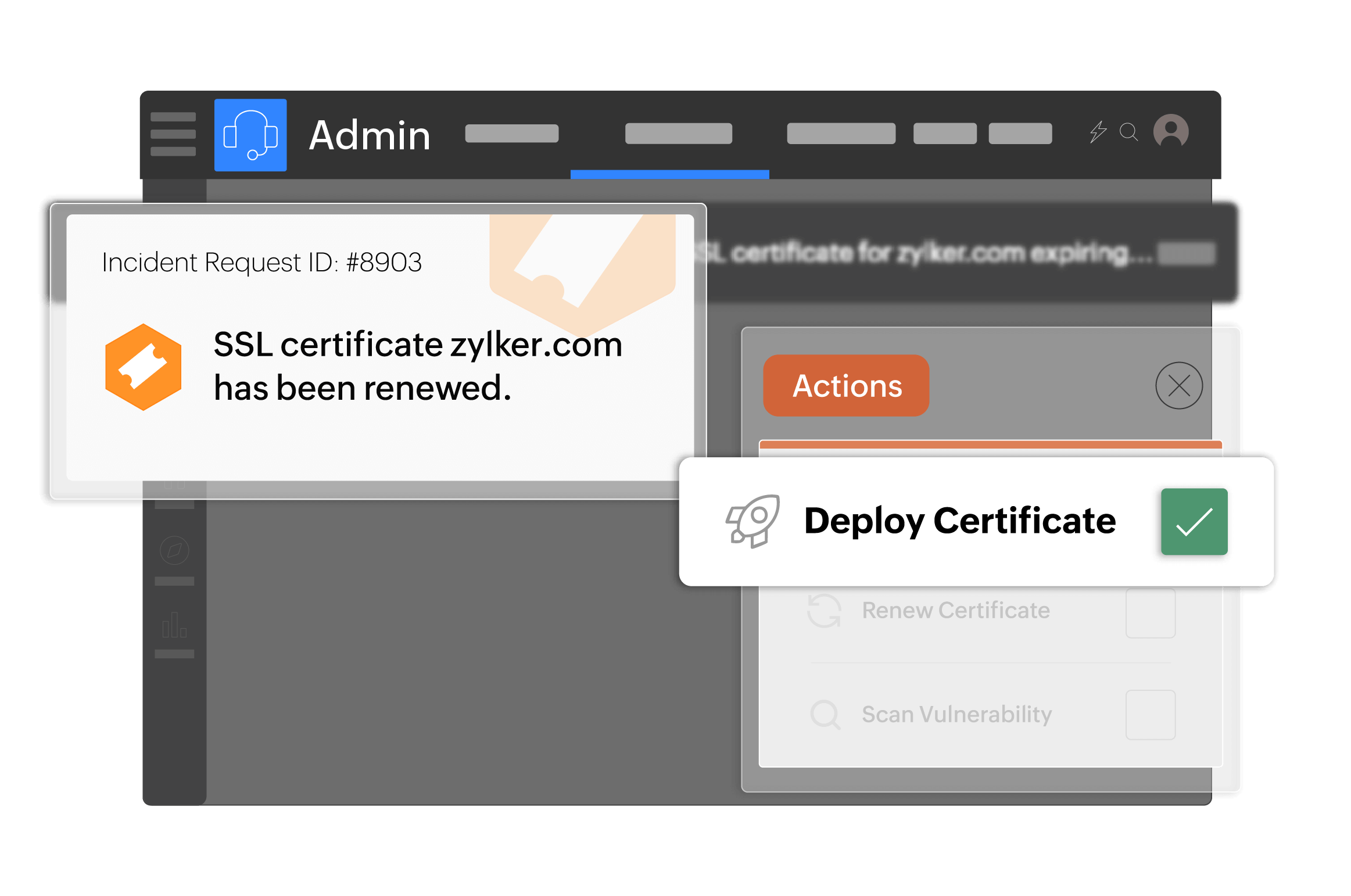Check the Renew Certificate checkbox
Image resolution: width=1351 pixels, height=896 pixels.
1150,613
